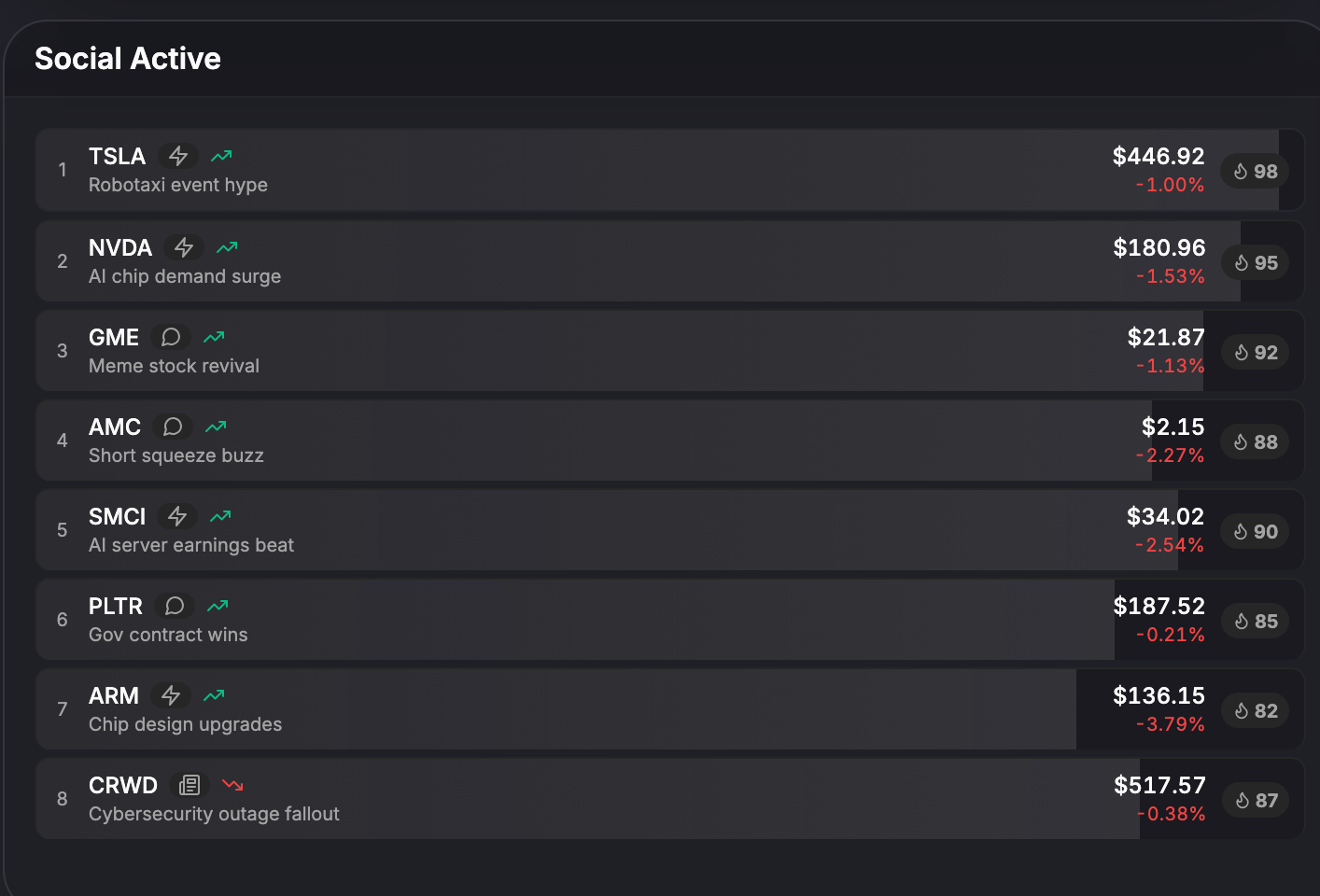Click the green uptrend arrow beside PLTR
The width and height of the screenshot is (1320, 896).
218,606
